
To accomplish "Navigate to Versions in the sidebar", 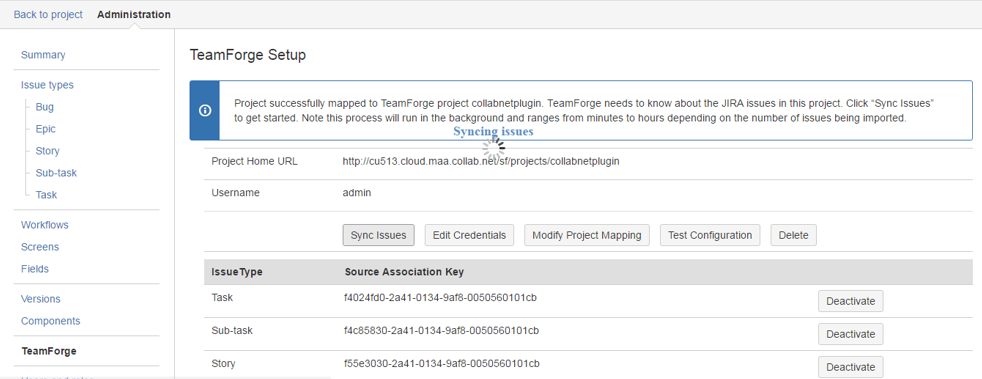I will (x=41, y=299).
